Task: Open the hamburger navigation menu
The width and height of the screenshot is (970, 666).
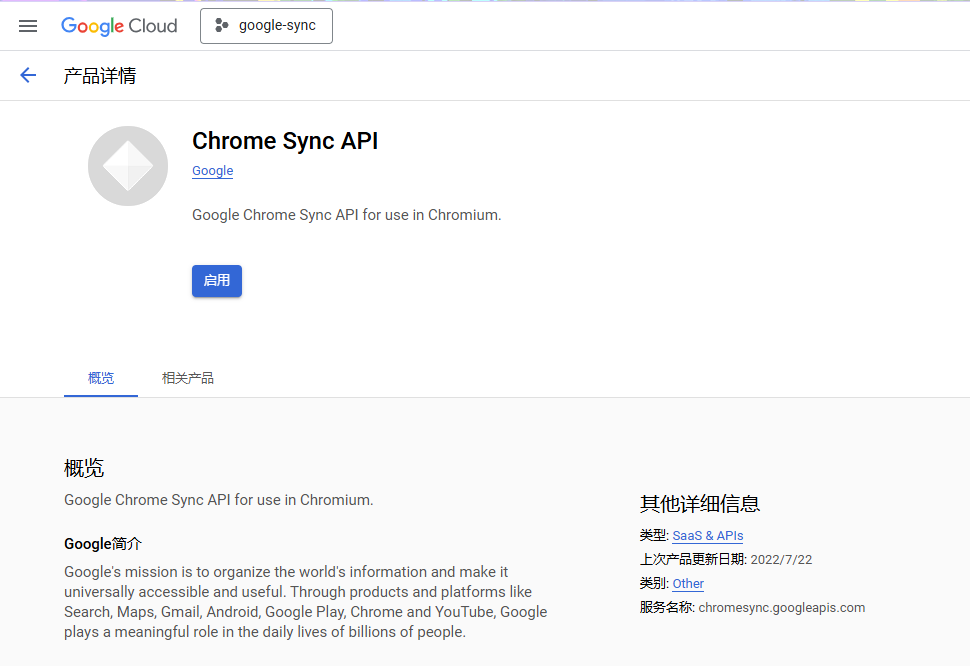Action: pos(28,26)
